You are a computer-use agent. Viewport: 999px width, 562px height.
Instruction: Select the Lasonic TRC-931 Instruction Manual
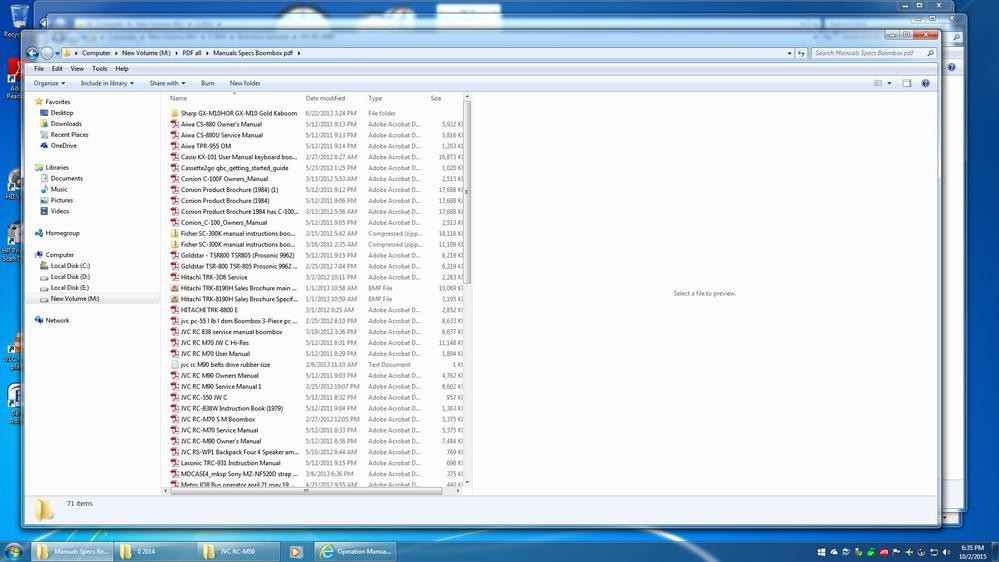[231, 463]
